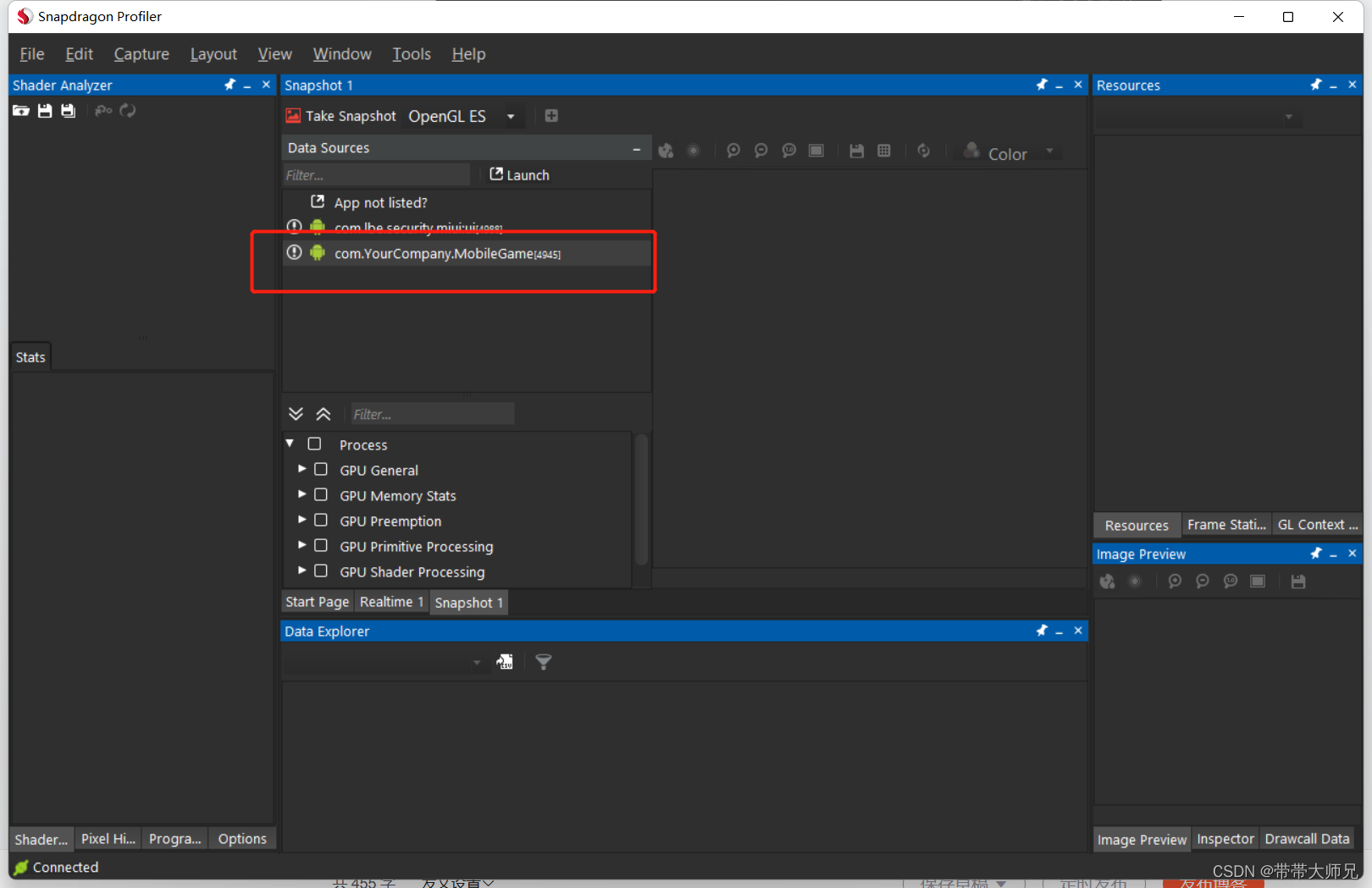The height and width of the screenshot is (888, 1372).
Task: Check the GPU Memory Stats checkbox
Action: (x=321, y=494)
